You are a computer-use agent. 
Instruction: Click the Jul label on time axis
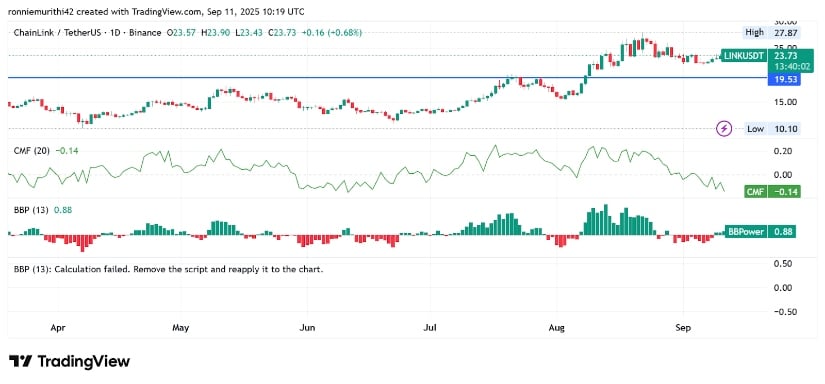[430, 328]
